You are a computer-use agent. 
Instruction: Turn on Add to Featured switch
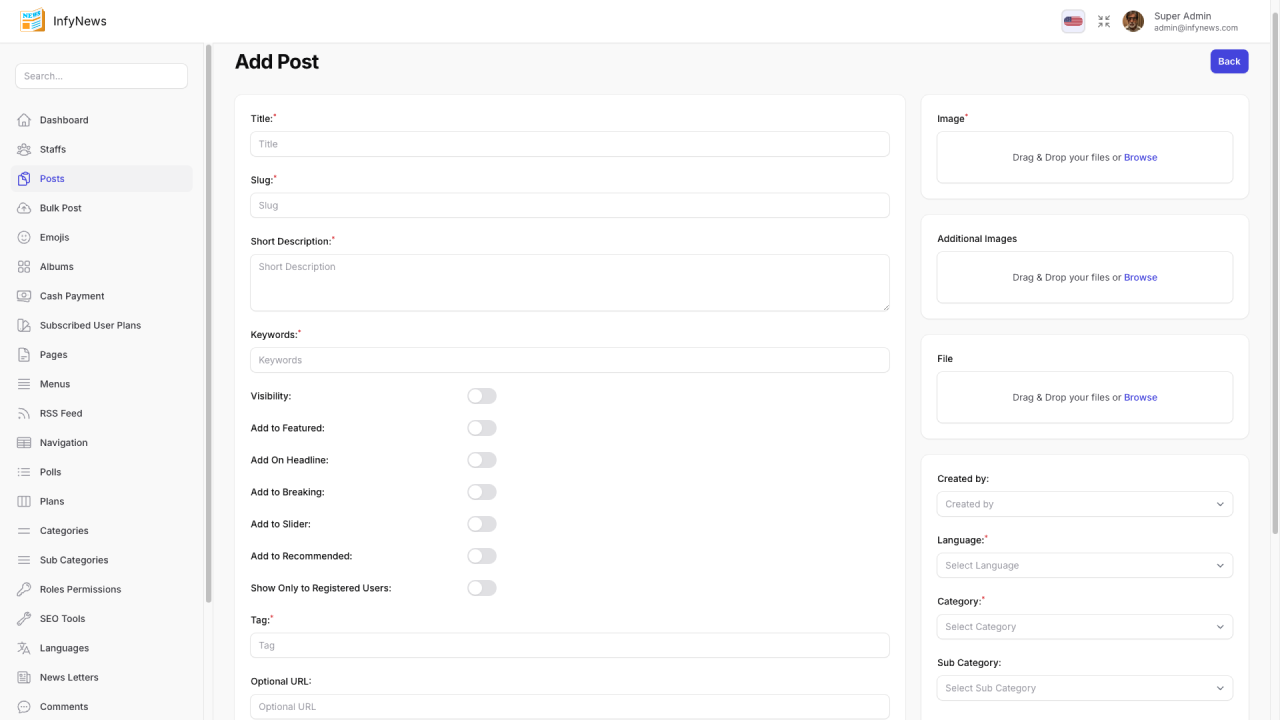(x=481, y=428)
